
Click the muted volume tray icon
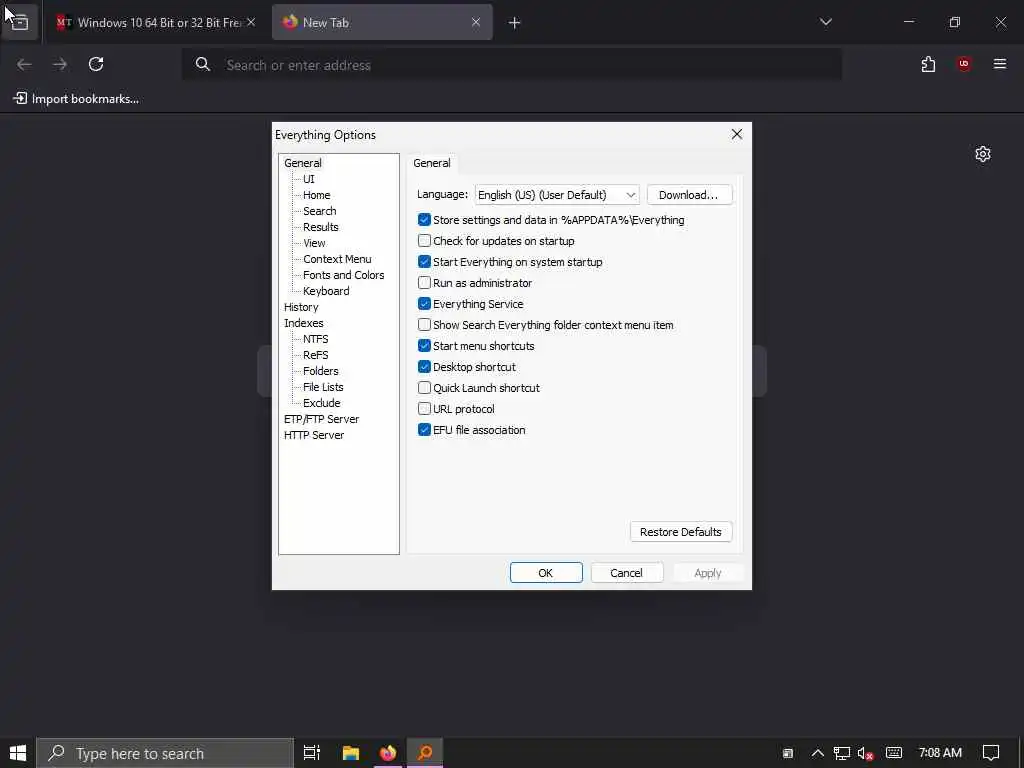click(x=865, y=753)
